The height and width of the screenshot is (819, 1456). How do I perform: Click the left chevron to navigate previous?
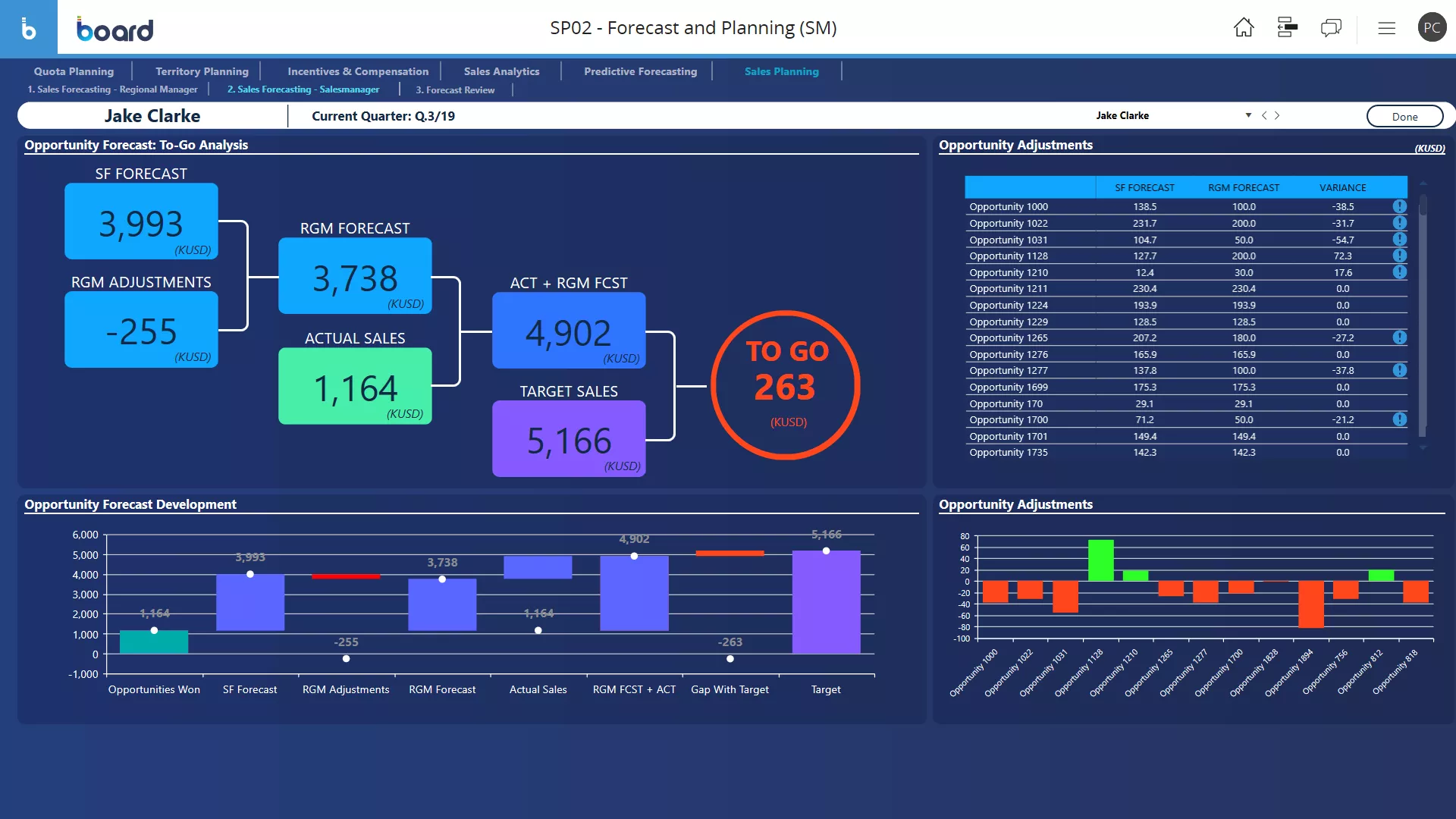[1264, 115]
